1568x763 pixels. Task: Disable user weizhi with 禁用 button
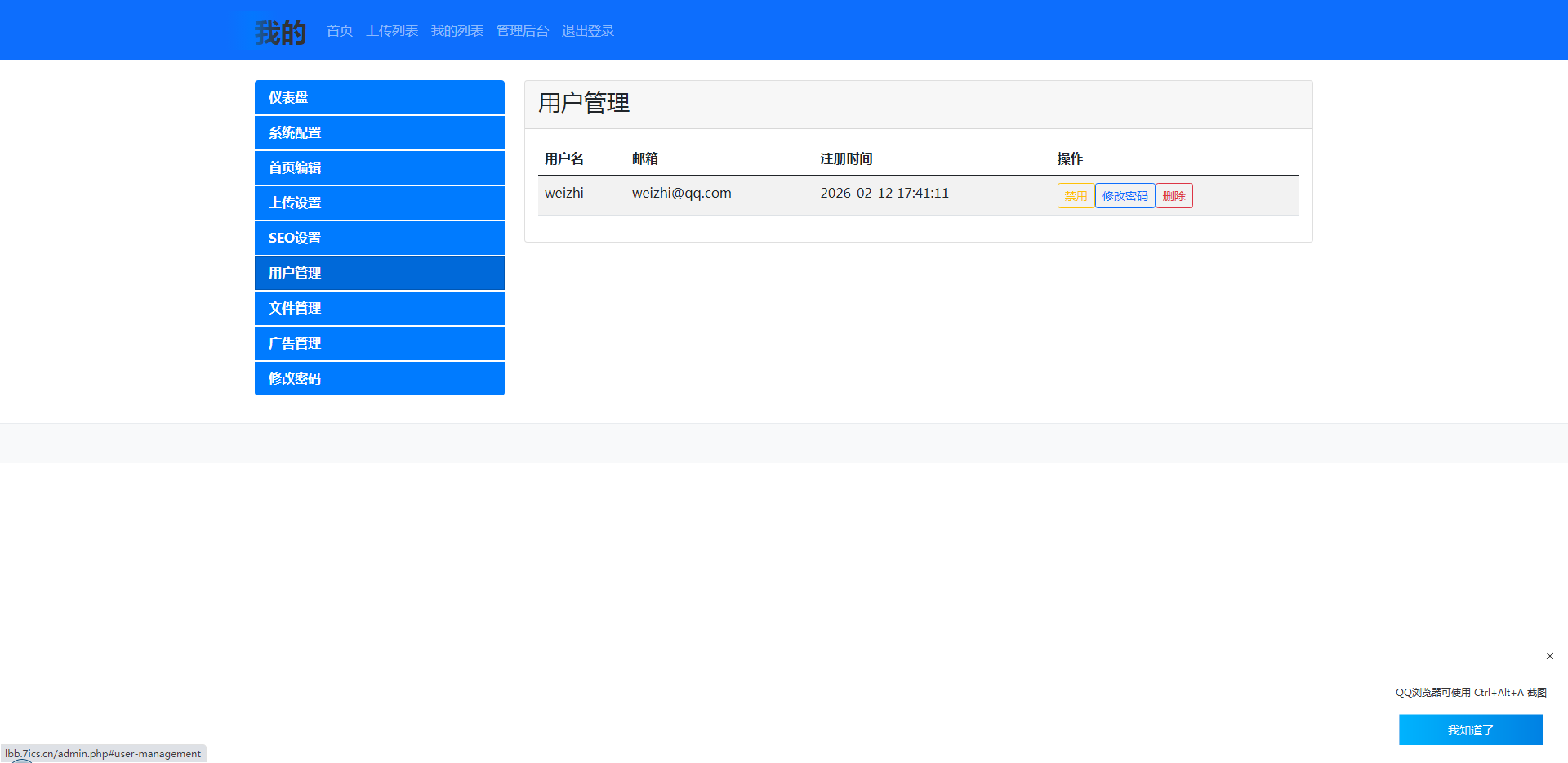click(1076, 196)
